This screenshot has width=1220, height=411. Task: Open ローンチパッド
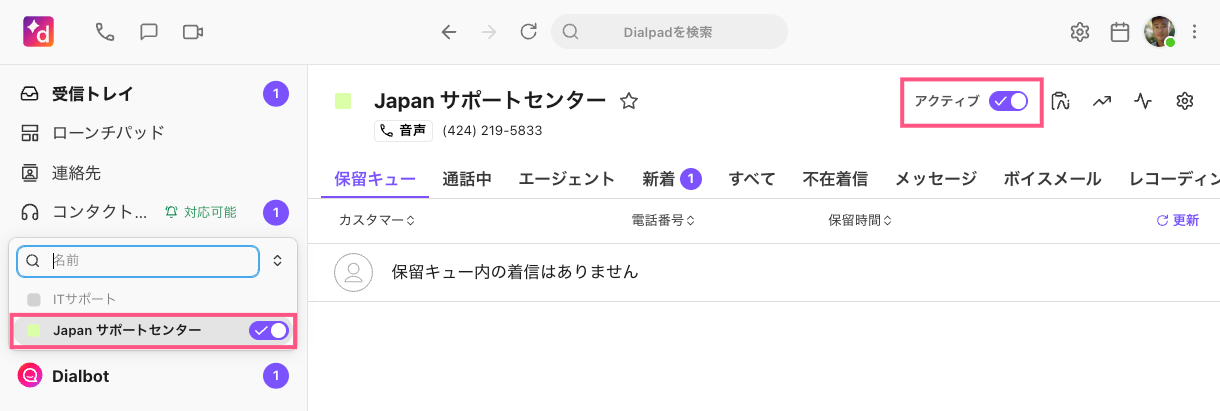[108, 133]
